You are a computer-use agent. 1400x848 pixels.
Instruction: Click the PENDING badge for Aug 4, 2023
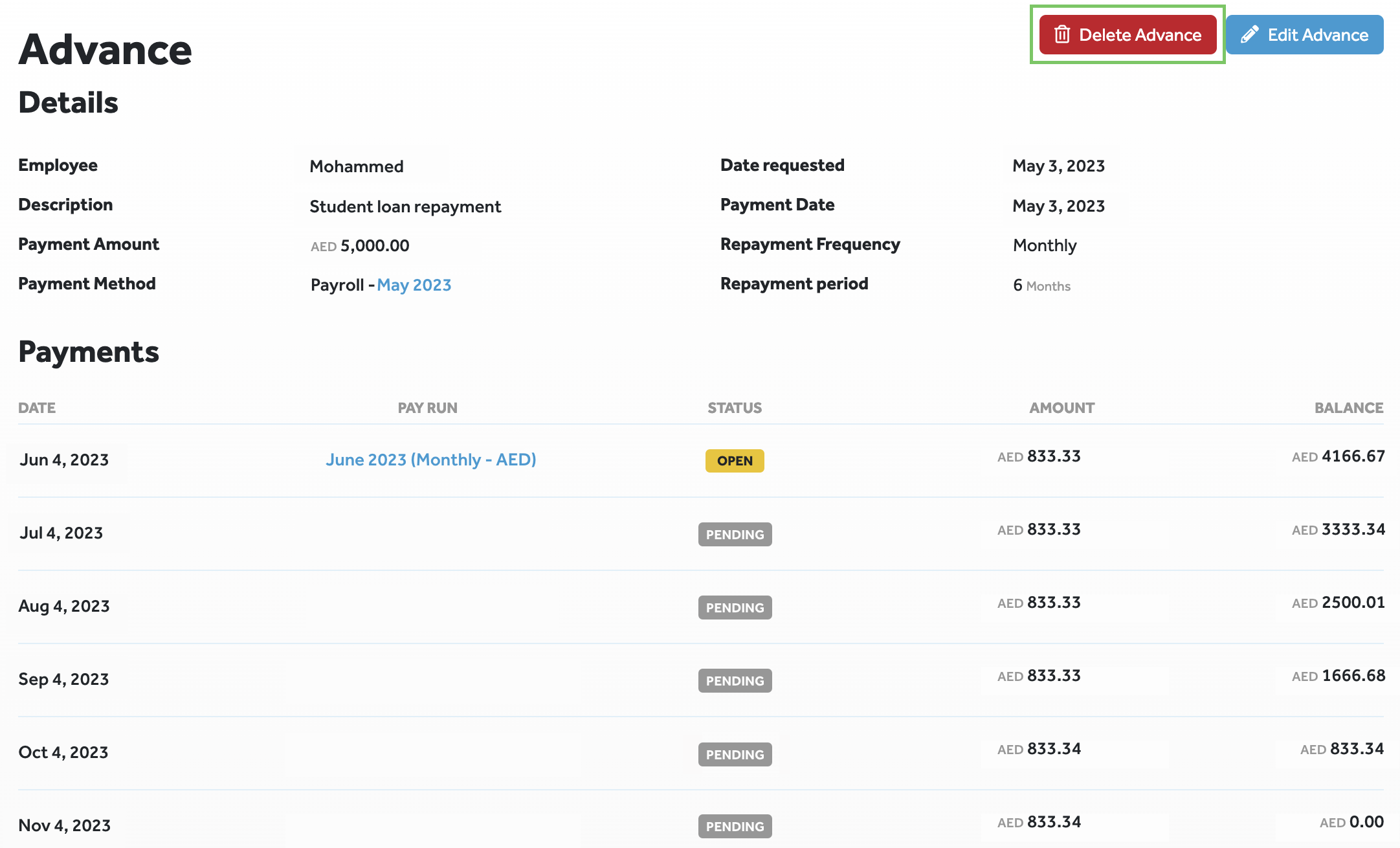tap(735, 608)
